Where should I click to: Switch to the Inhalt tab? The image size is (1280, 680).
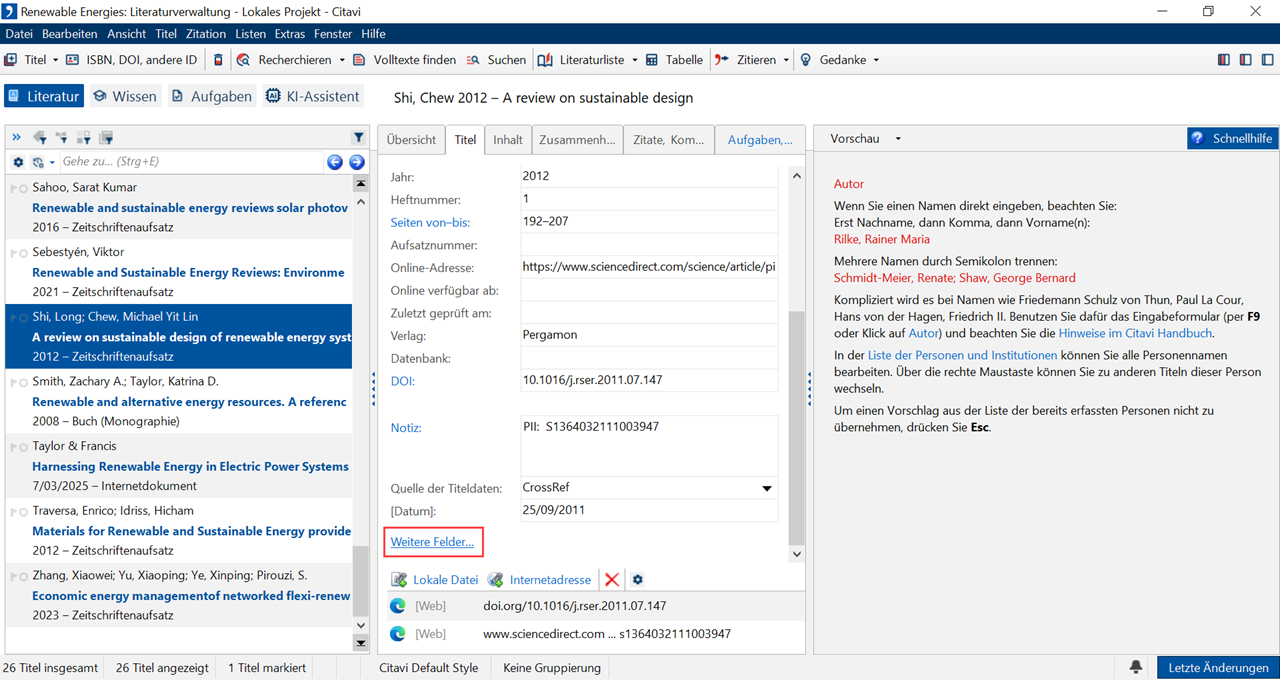(x=508, y=140)
